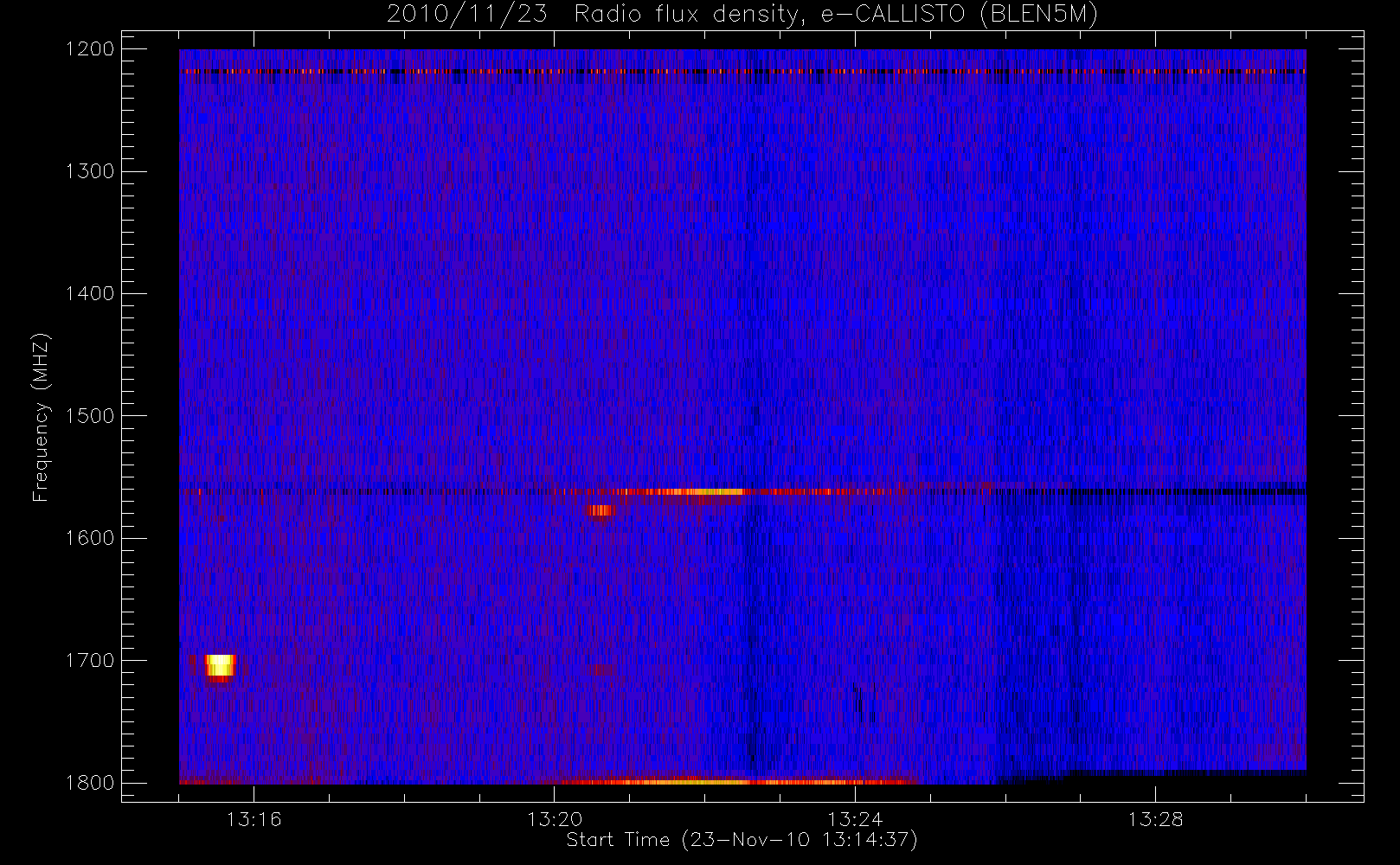Click the 13:28 time axis label

(x=1155, y=819)
